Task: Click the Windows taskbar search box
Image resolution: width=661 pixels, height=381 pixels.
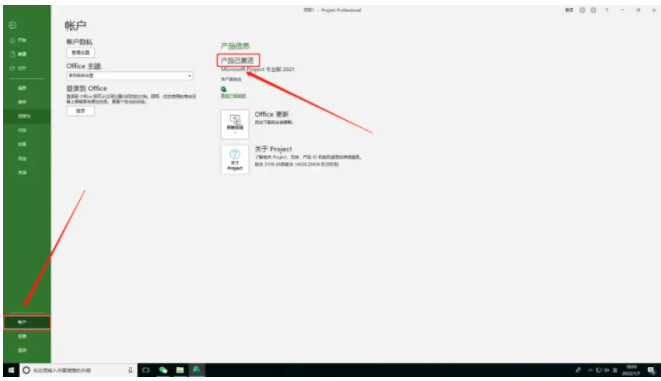Action: pyautogui.click(x=78, y=370)
